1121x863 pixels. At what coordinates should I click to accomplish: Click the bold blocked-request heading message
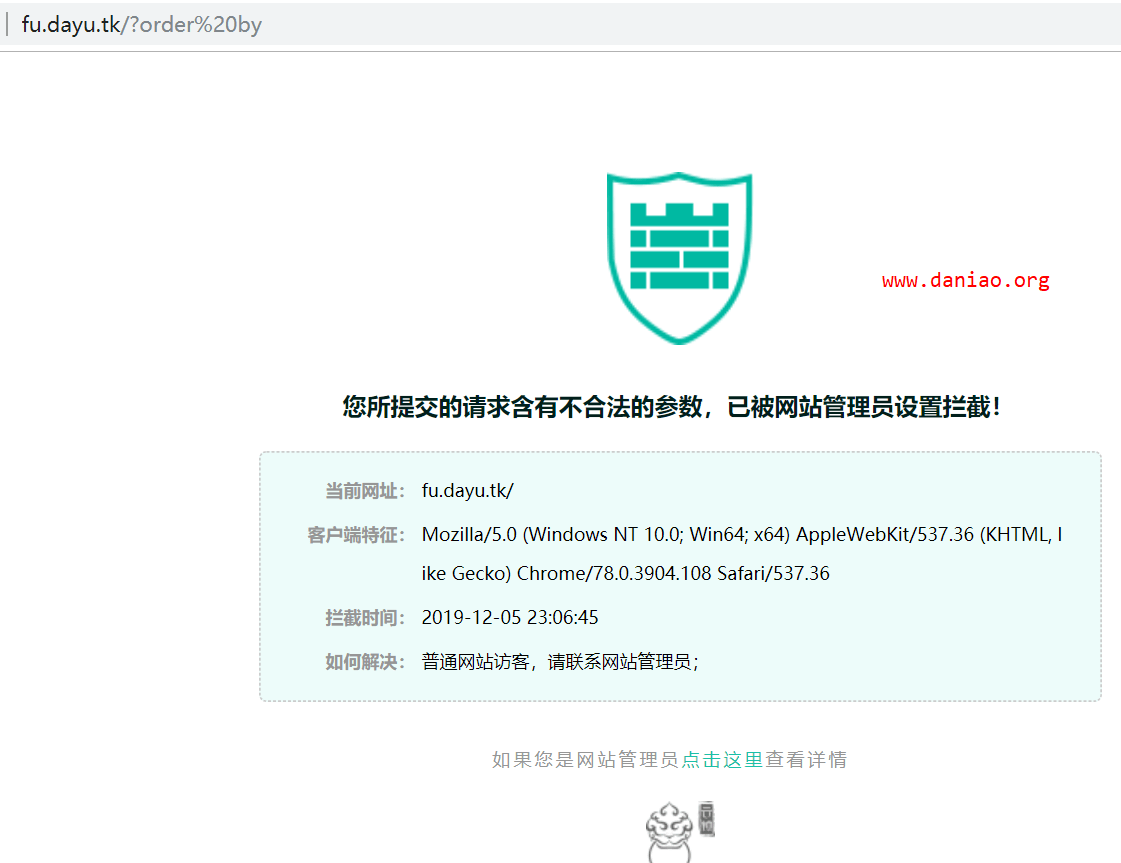672,407
